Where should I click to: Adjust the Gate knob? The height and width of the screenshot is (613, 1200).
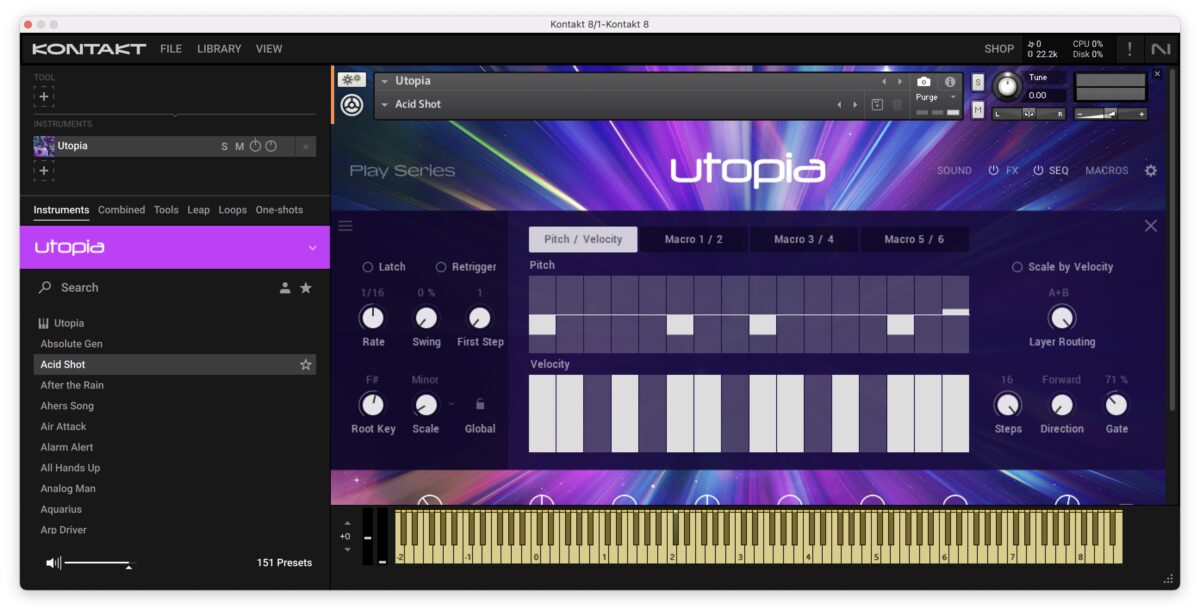coord(1116,405)
